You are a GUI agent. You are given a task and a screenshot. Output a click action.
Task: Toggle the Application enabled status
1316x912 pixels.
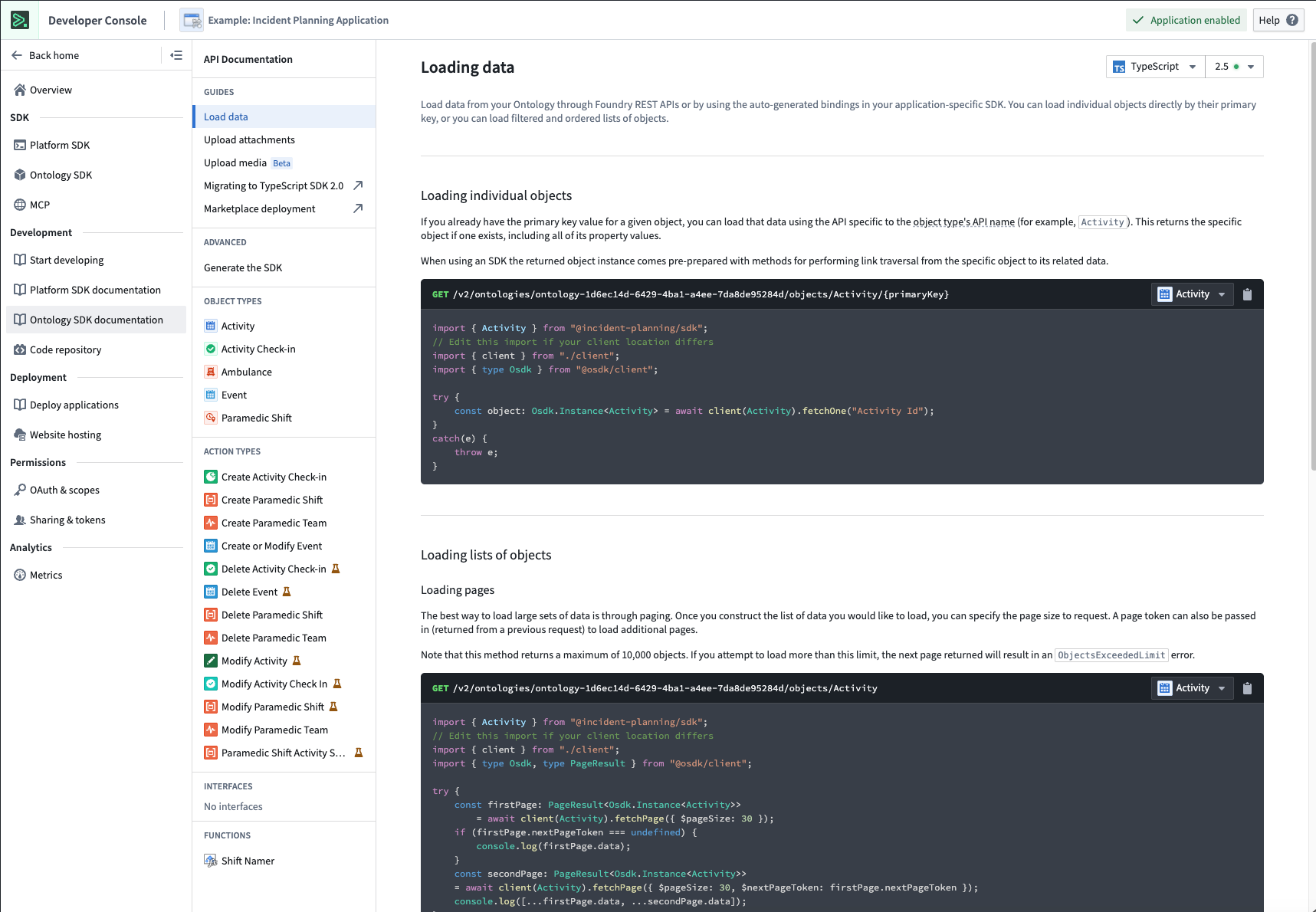[1186, 20]
